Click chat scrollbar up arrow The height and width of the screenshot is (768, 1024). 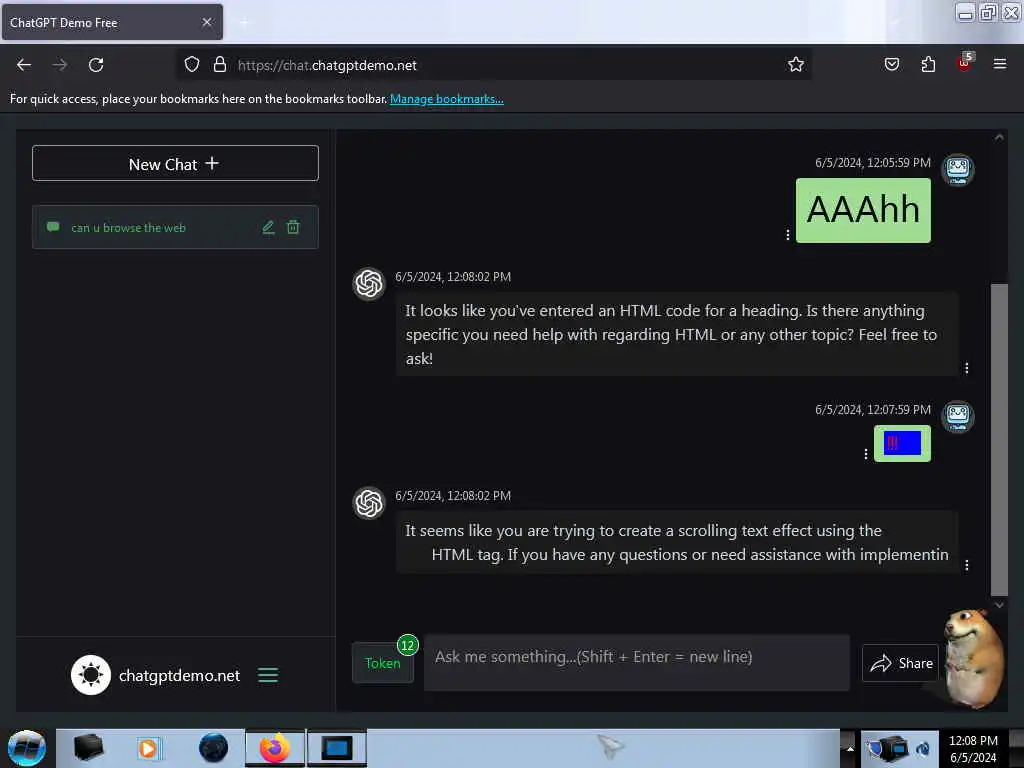(x=999, y=138)
